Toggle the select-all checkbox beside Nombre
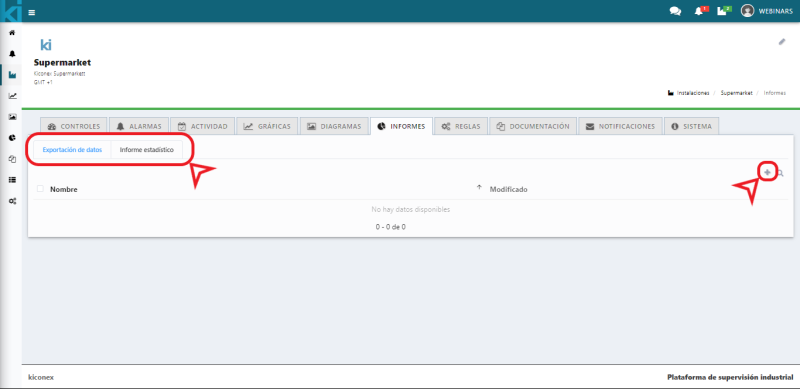The height and width of the screenshot is (389, 800). coord(40,189)
